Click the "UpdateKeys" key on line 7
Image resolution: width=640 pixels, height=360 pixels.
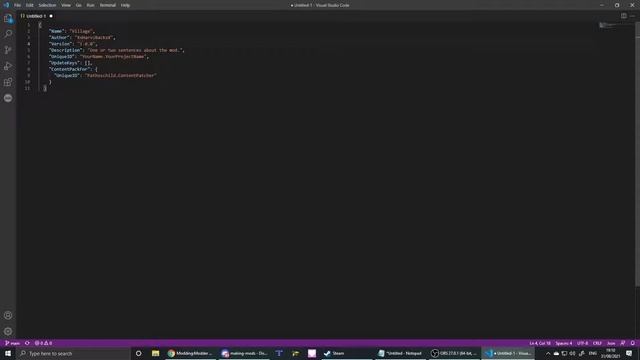coord(64,63)
